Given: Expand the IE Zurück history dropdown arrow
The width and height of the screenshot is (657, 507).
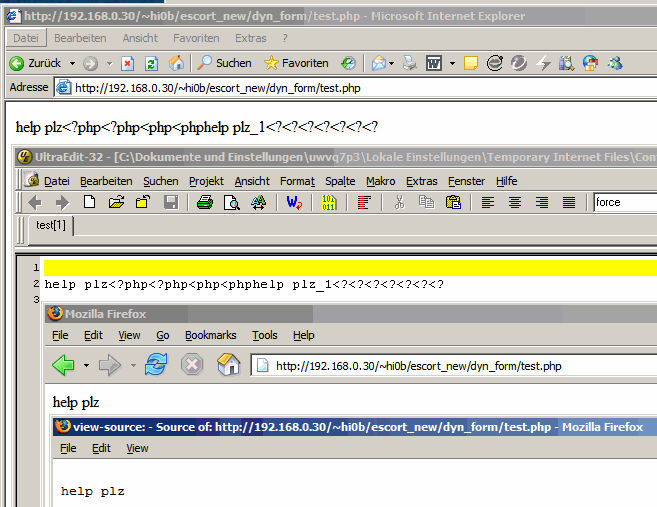Looking at the screenshot, I should (70, 63).
